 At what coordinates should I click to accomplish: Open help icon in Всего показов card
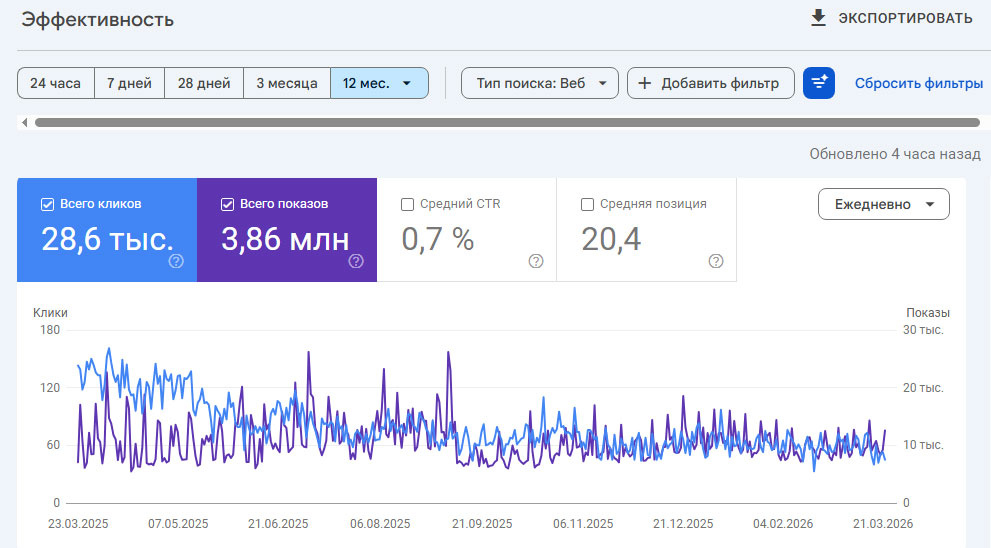[x=356, y=261]
